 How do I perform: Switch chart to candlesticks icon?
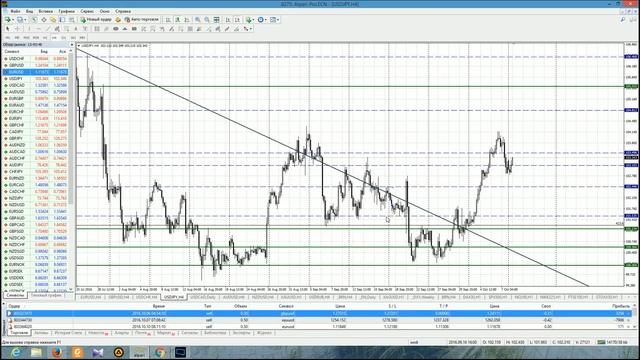(x=178, y=19)
